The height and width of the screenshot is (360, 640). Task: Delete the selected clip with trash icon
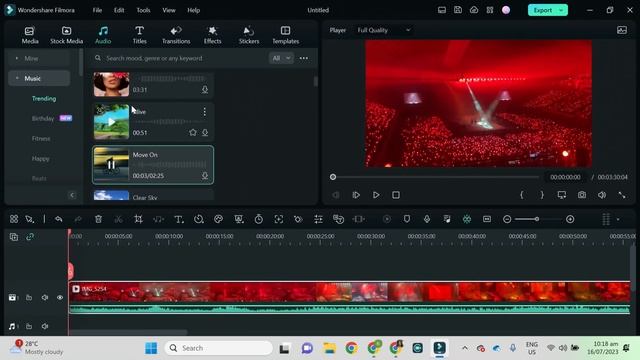(98, 219)
